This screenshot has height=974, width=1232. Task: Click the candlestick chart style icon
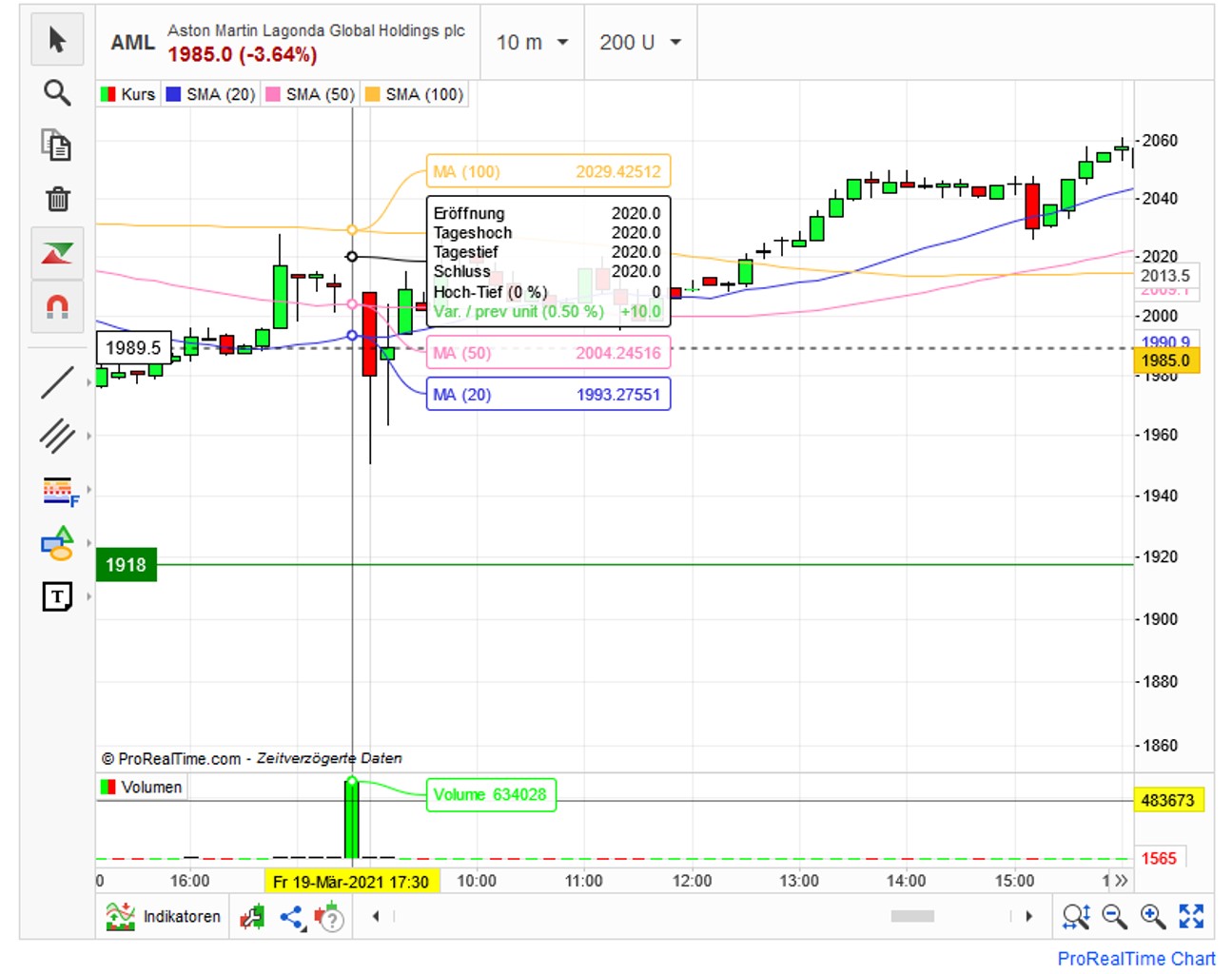pyautogui.click(x=253, y=917)
